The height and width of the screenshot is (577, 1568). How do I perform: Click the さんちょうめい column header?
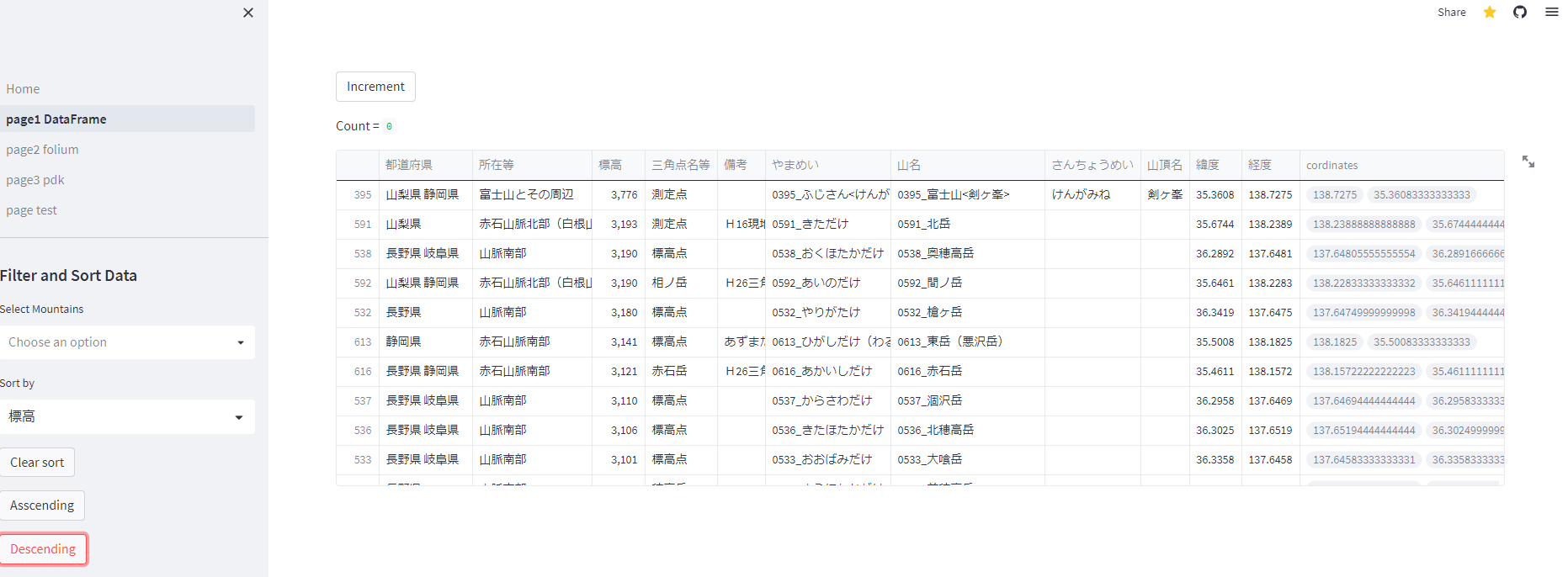pyautogui.click(x=1092, y=165)
